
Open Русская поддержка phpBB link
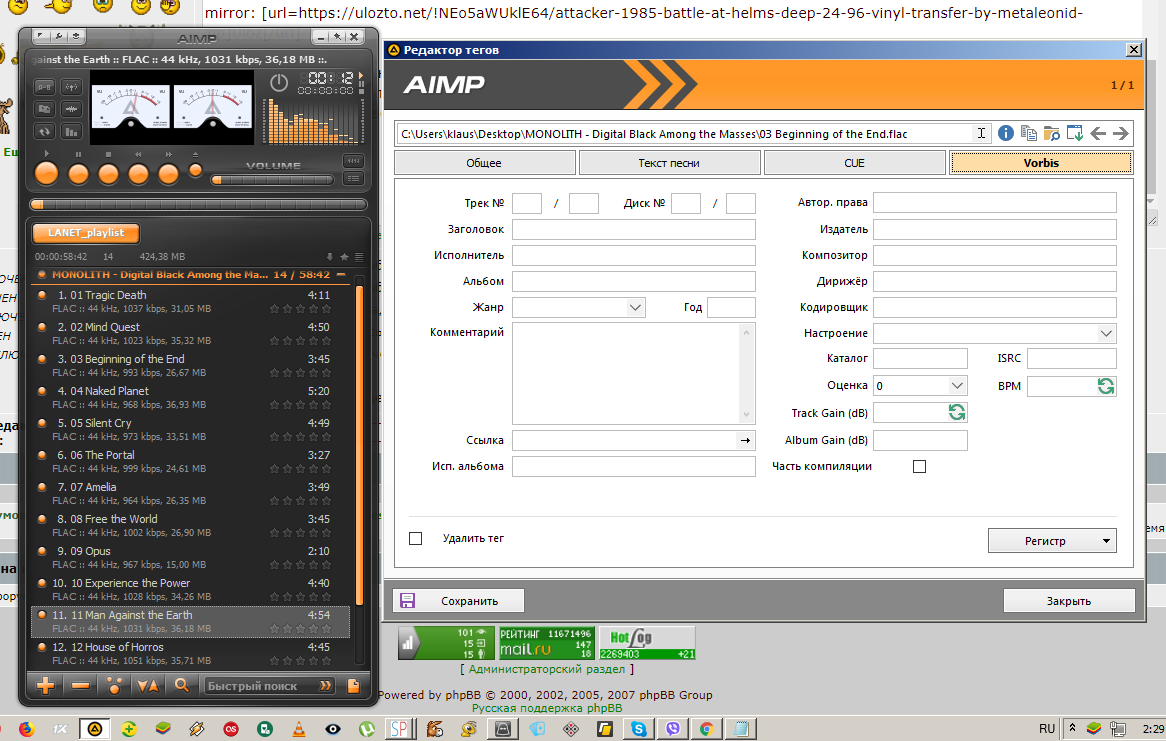pos(547,708)
